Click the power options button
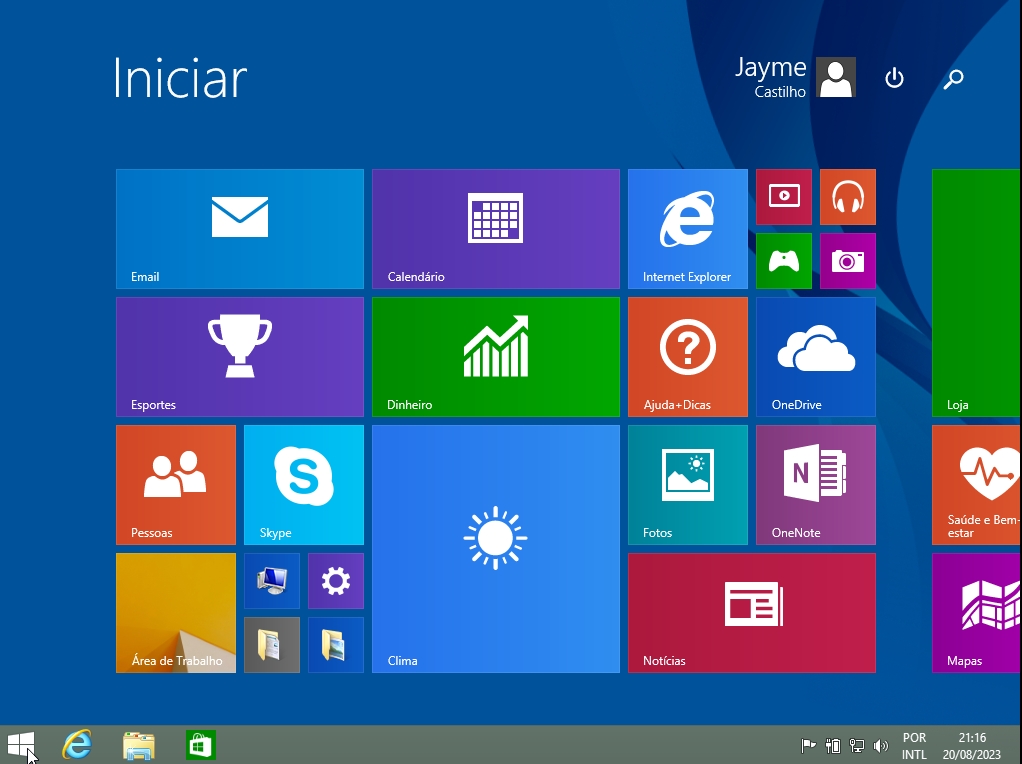 894,78
